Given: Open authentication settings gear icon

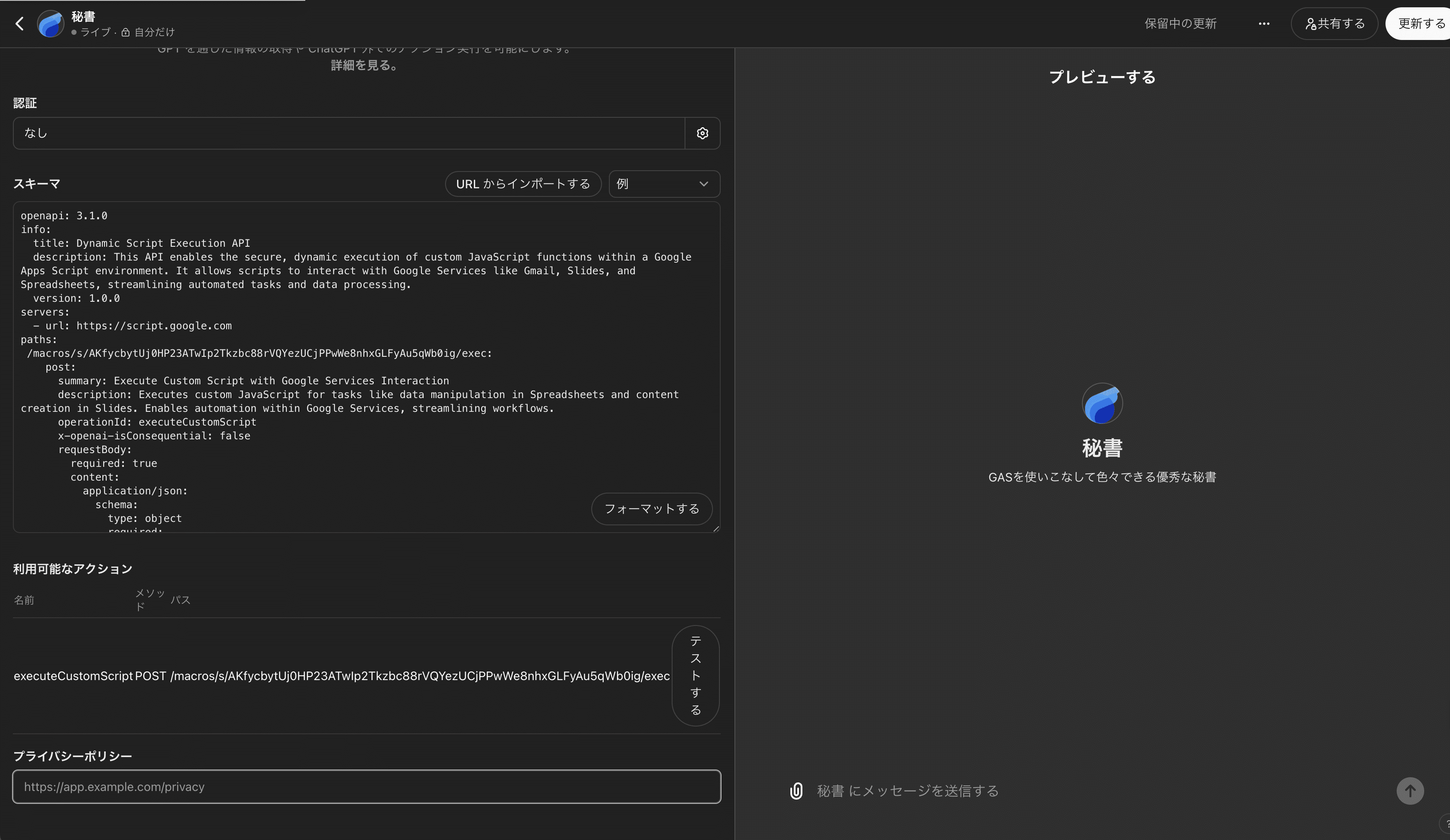Looking at the screenshot, I should pyautogui.click(x=702, y=133).
